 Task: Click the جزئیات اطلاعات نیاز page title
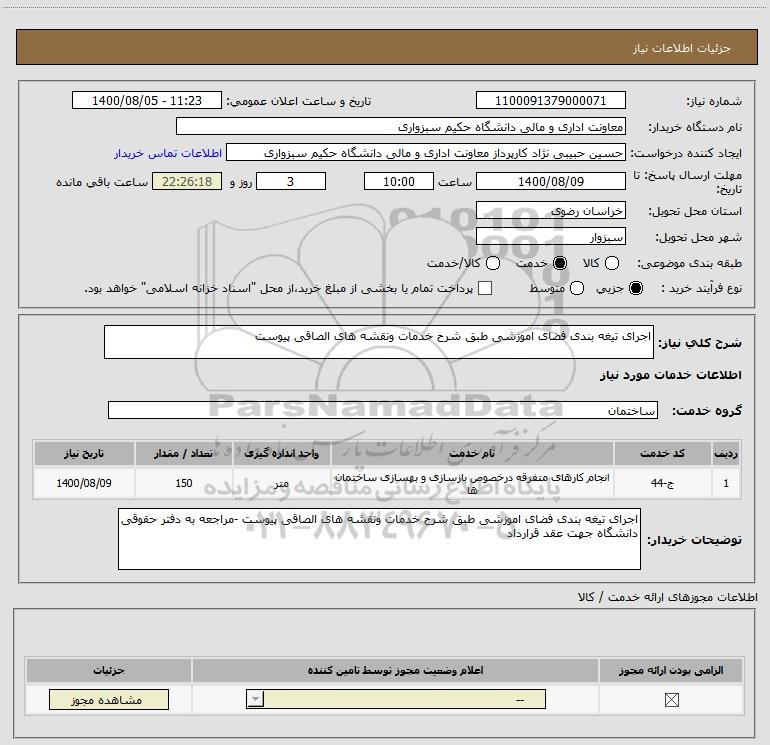682,48
